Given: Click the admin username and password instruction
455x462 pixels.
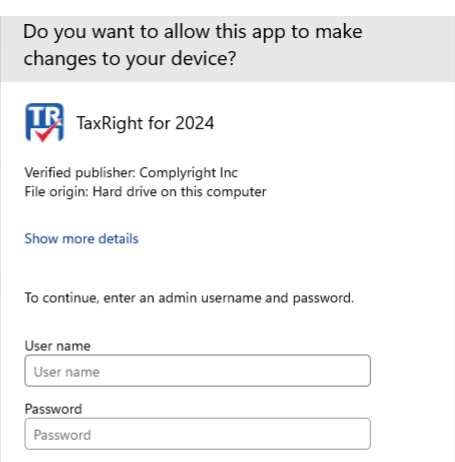Looking at the screenshot, I should pyautogui.click(x=189, y=298).
